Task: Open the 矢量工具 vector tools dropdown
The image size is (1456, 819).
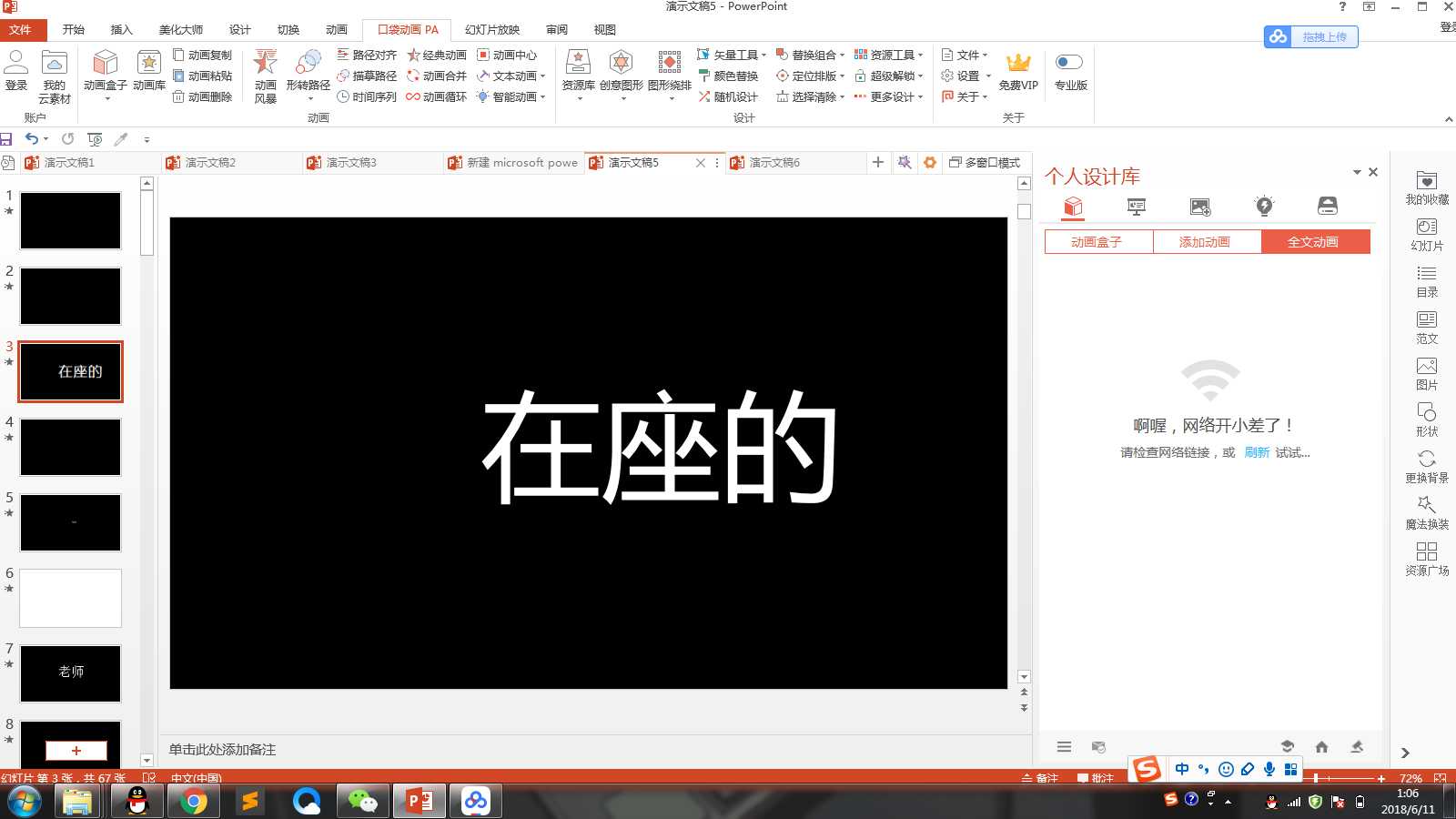Action: (732, 56)
